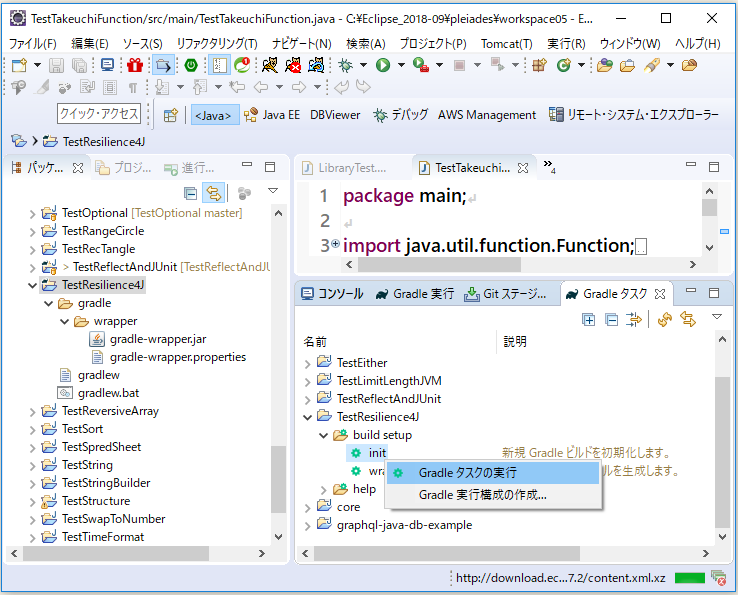Click the Last Edit Location back arrow icon
This screenshot has width=738, height=595.
click(237, 87)
